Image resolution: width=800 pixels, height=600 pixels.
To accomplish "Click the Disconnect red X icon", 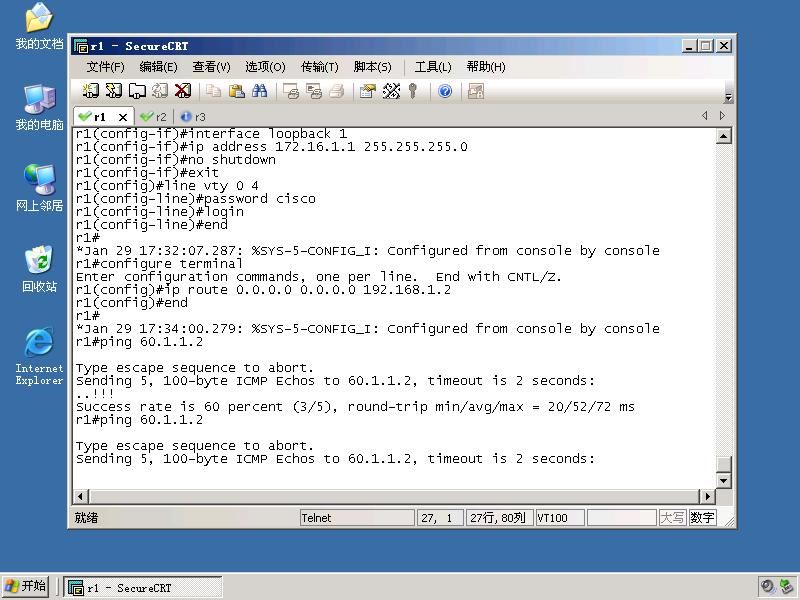I will coord(183,91).
